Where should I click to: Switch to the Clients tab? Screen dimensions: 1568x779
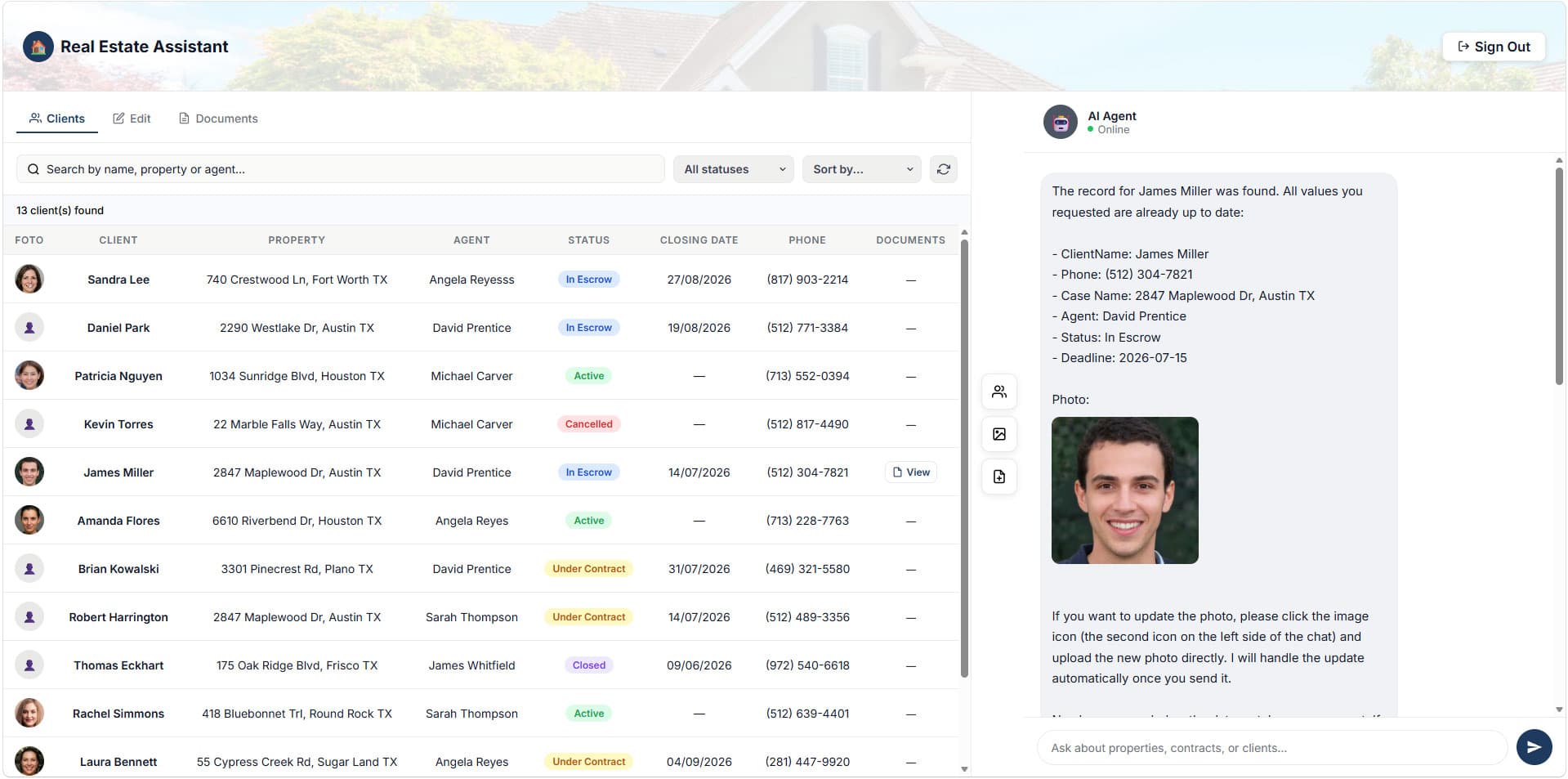point(57,119)
